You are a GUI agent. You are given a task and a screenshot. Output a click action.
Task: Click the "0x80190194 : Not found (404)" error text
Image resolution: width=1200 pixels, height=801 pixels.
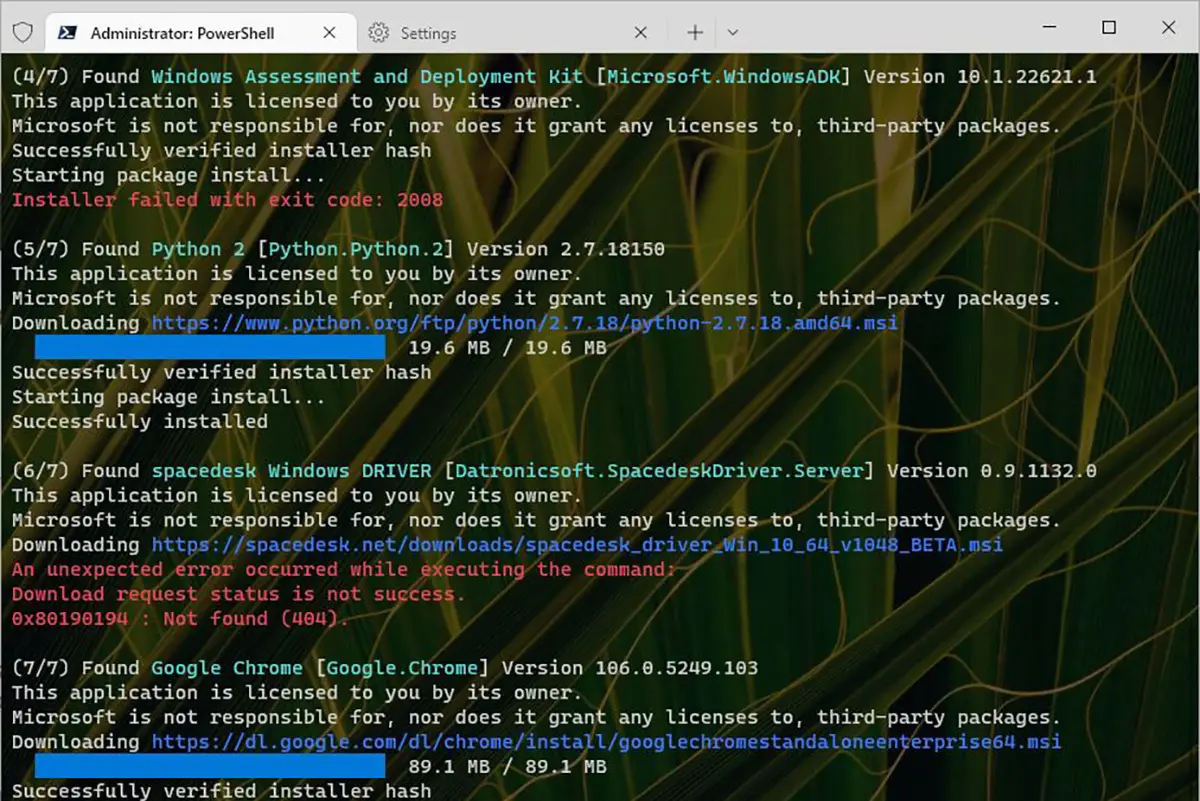point(180,619)
